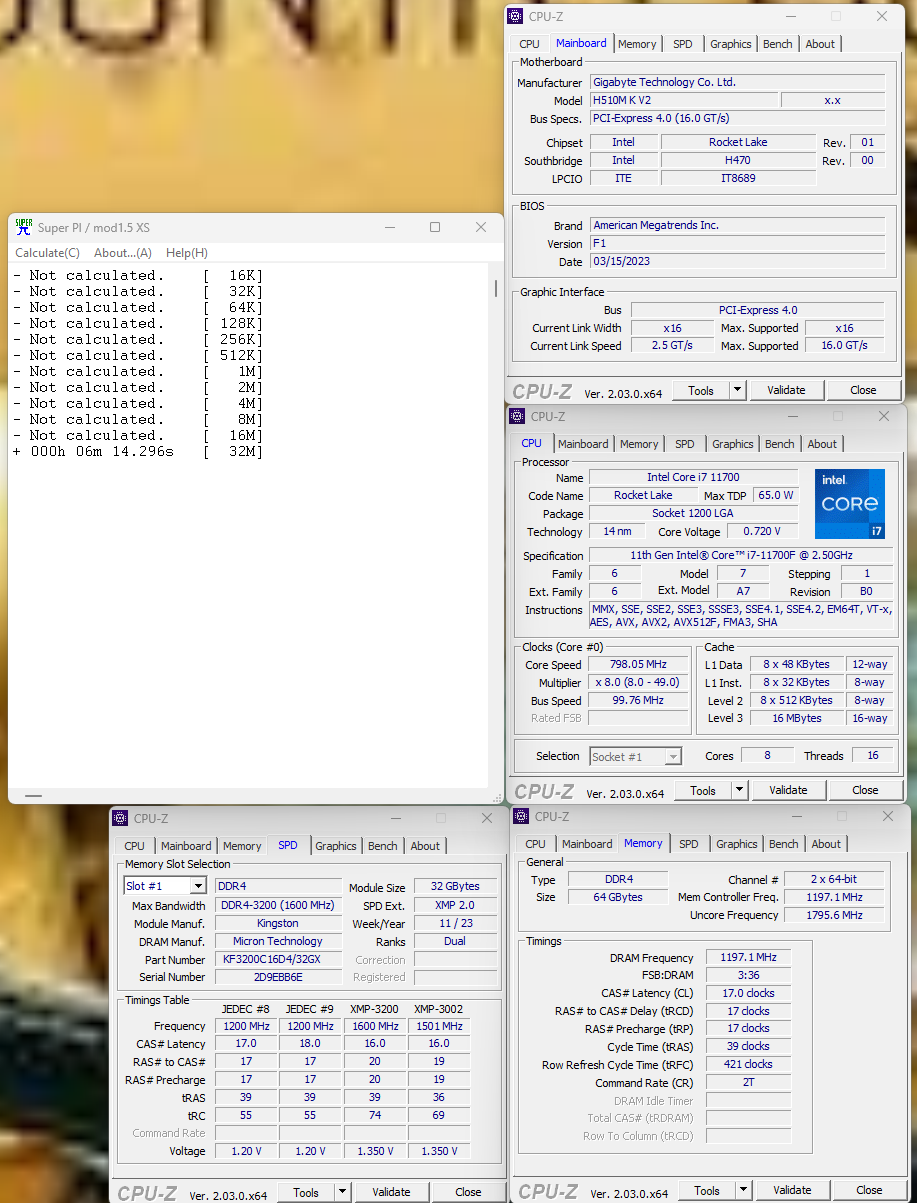
Task: Open Bench tab in CPU window
Action: point(780,444)
